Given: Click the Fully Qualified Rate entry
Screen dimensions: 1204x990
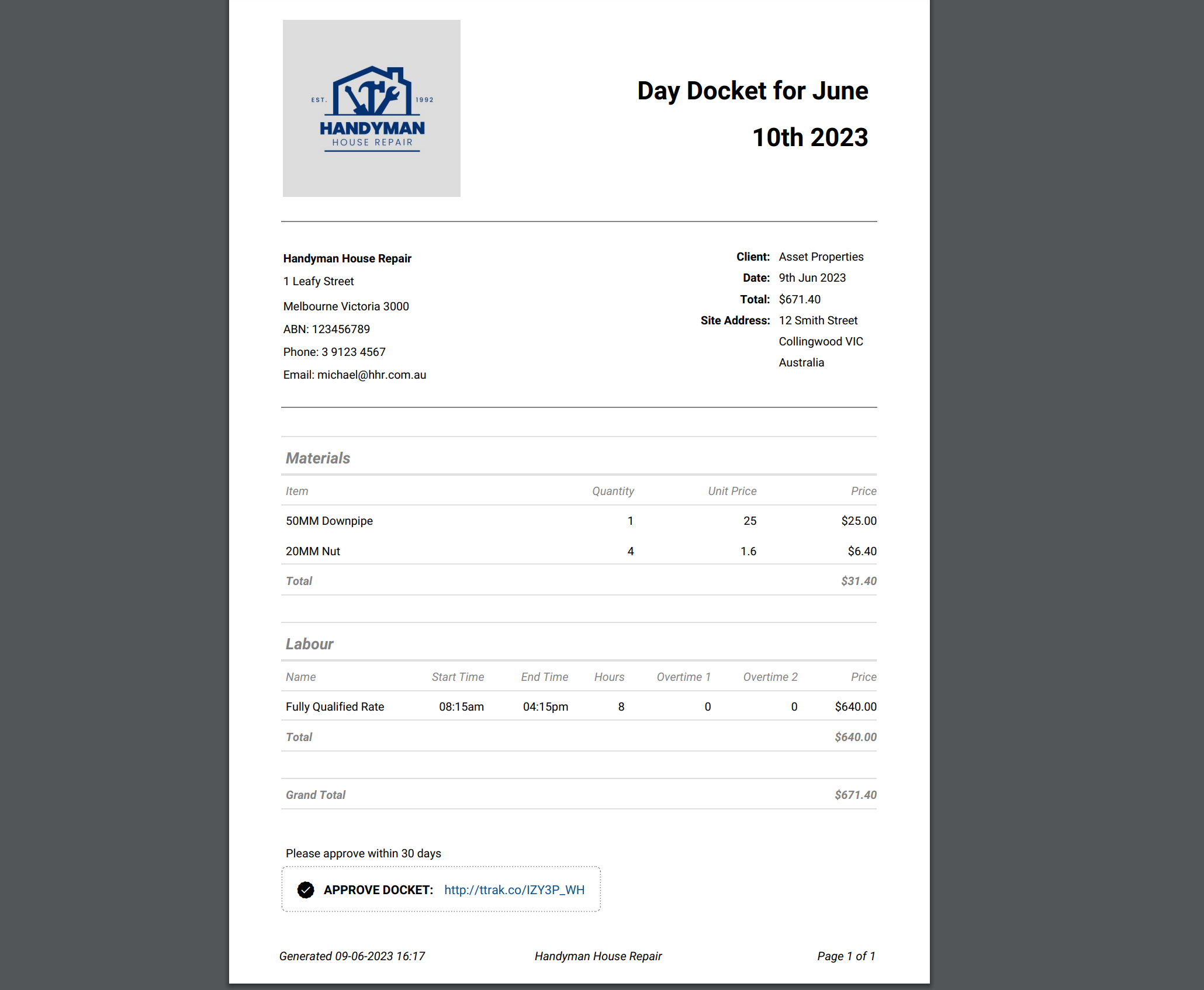Looking at the screenshot, I should click(x=335, y=707).
